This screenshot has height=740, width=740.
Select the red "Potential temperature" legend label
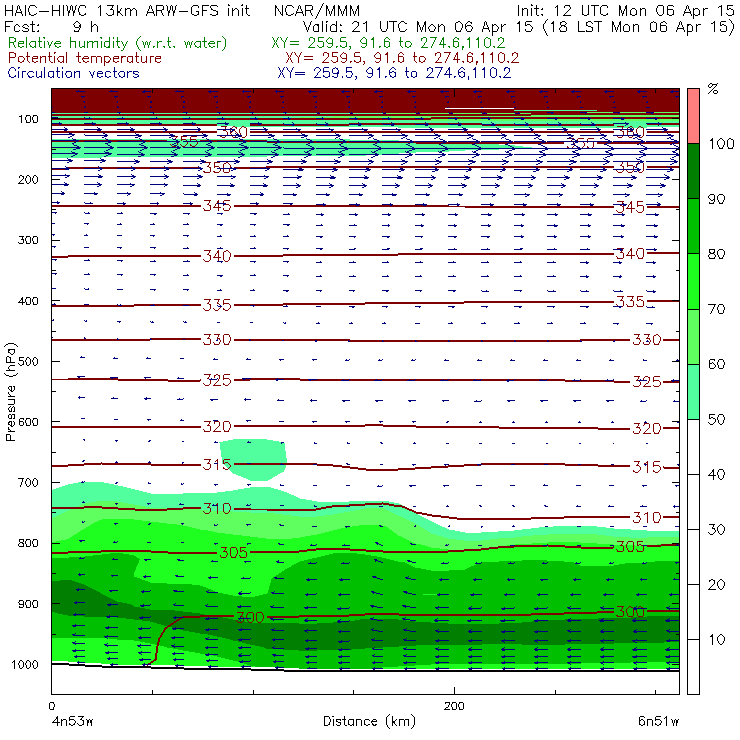[x=84, y=58]
